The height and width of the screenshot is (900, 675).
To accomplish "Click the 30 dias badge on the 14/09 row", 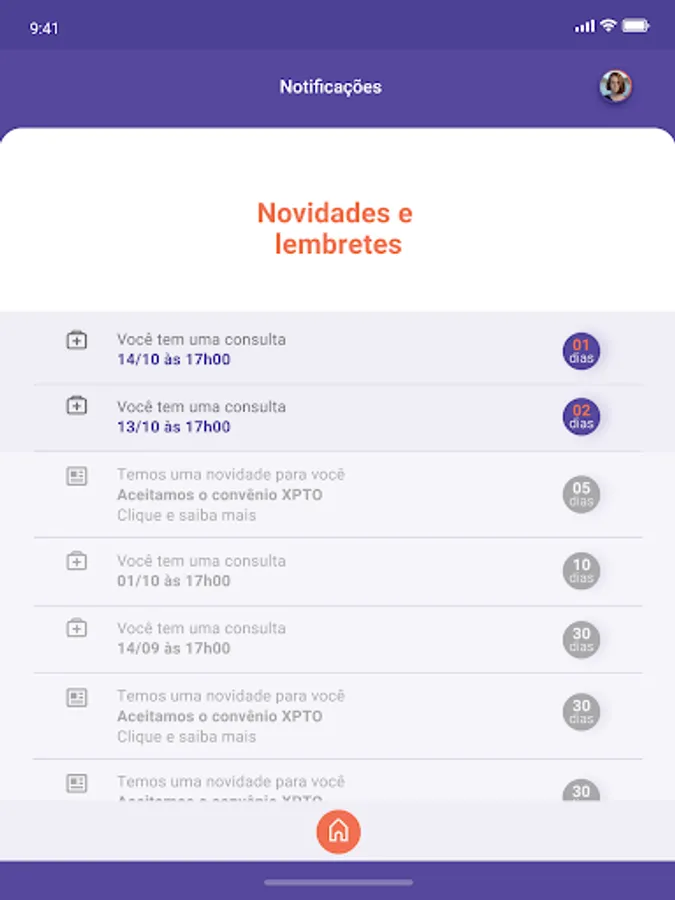I will click(581, 640).
